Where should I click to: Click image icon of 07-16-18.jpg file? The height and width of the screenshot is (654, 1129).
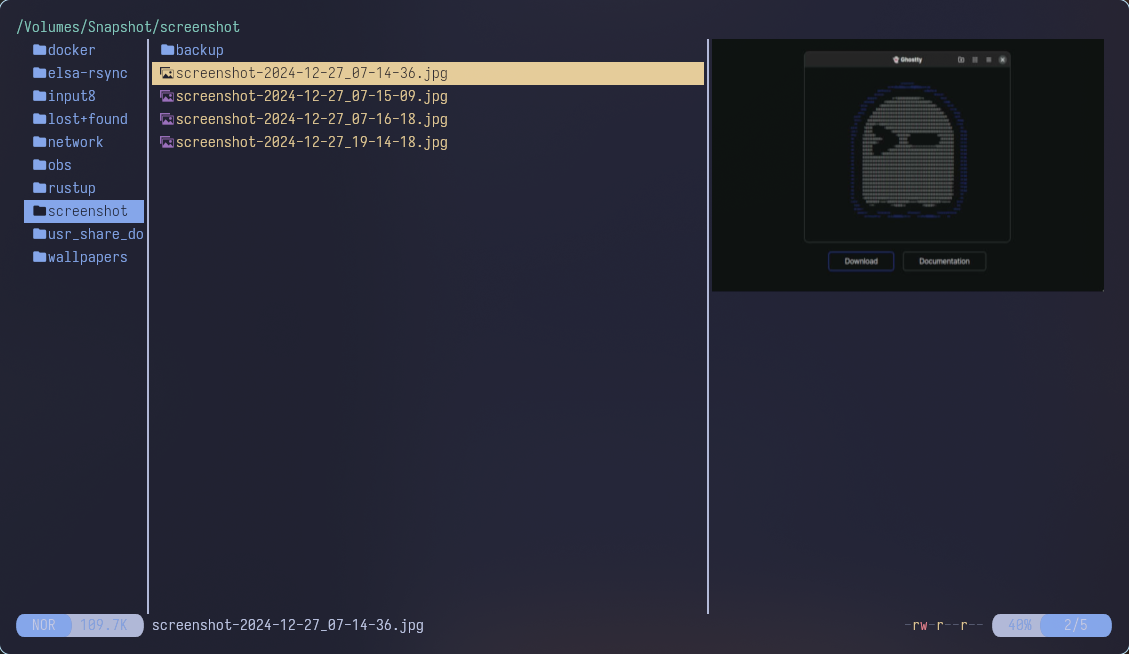coord(167,119)
